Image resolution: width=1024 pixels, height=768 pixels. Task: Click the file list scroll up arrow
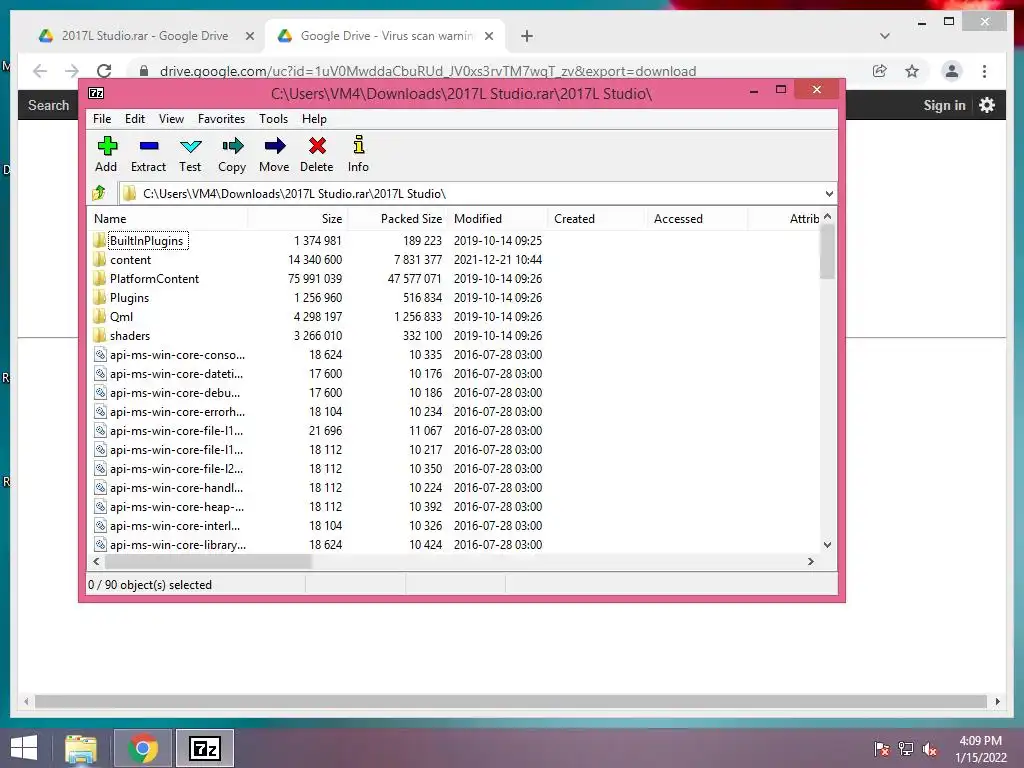(827, 216)
